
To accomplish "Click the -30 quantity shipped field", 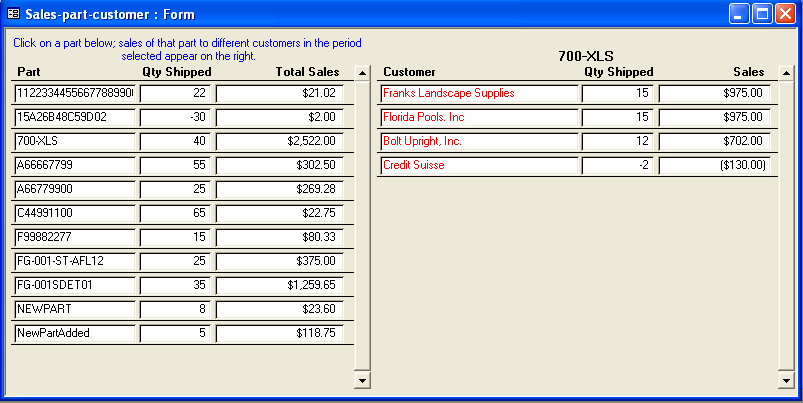I will (x=175, y=117).
